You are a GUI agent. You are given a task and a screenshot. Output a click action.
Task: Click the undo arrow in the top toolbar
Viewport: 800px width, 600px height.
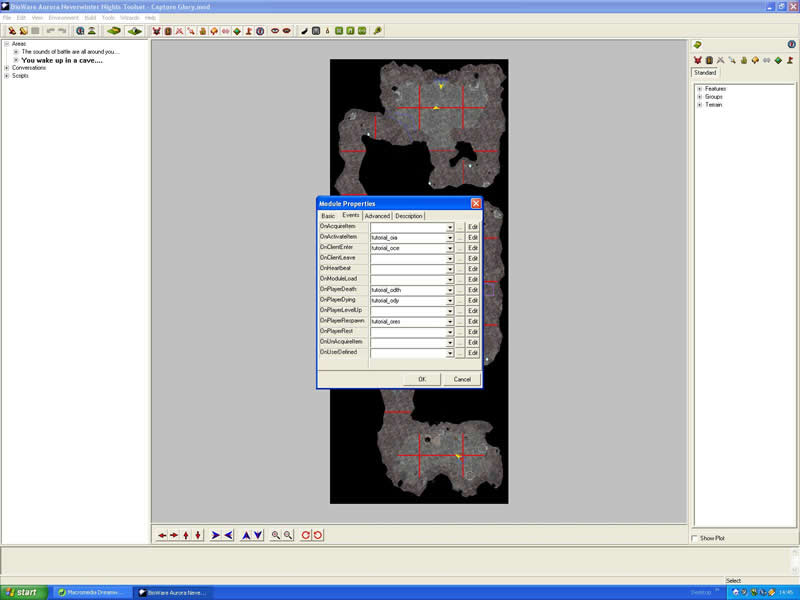click(x=51, y=31)
